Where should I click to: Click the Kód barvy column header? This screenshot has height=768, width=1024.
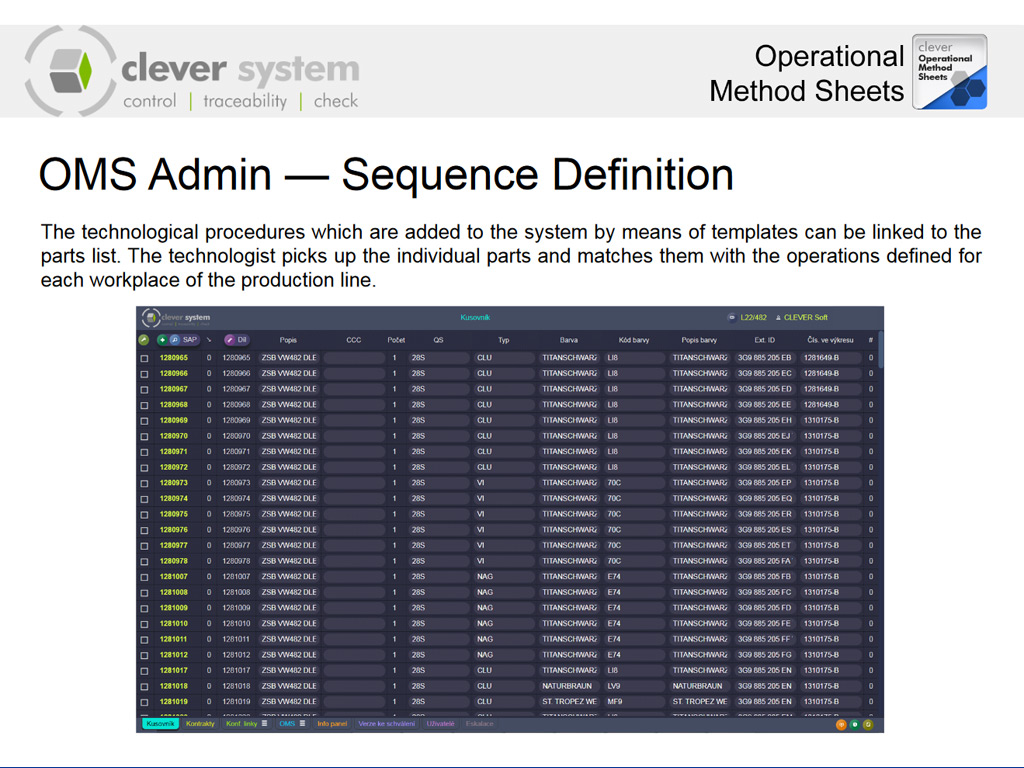click(633, 340)
